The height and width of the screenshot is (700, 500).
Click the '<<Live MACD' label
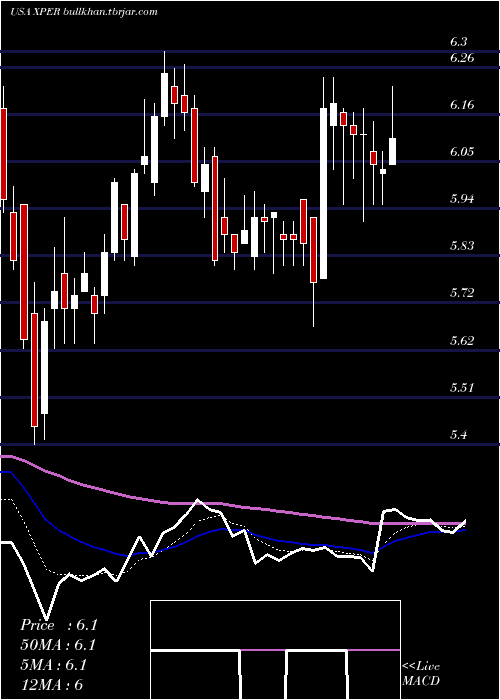[421, 673]
